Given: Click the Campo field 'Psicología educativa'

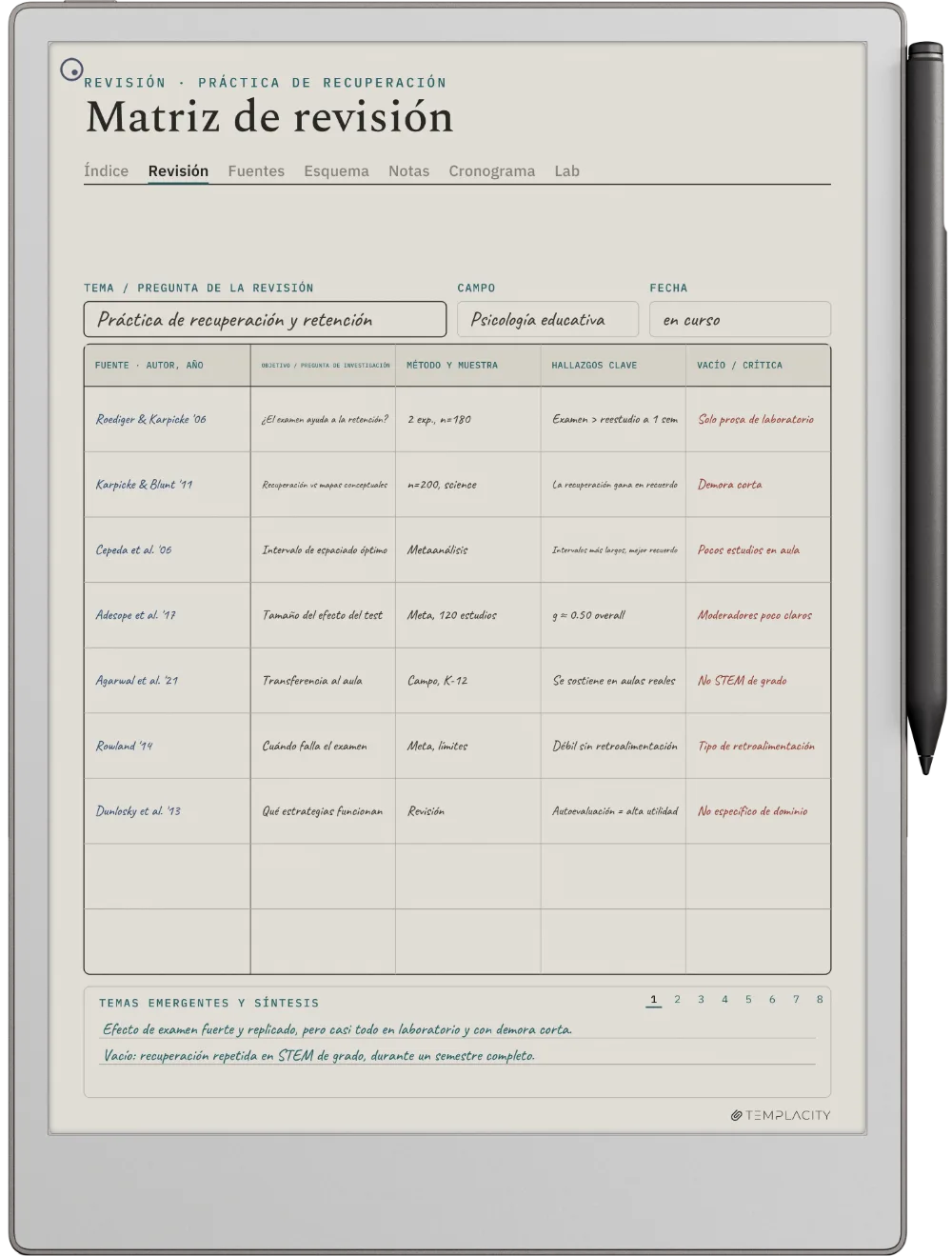Looking at the screenshot, I should [x=547, y=320].
